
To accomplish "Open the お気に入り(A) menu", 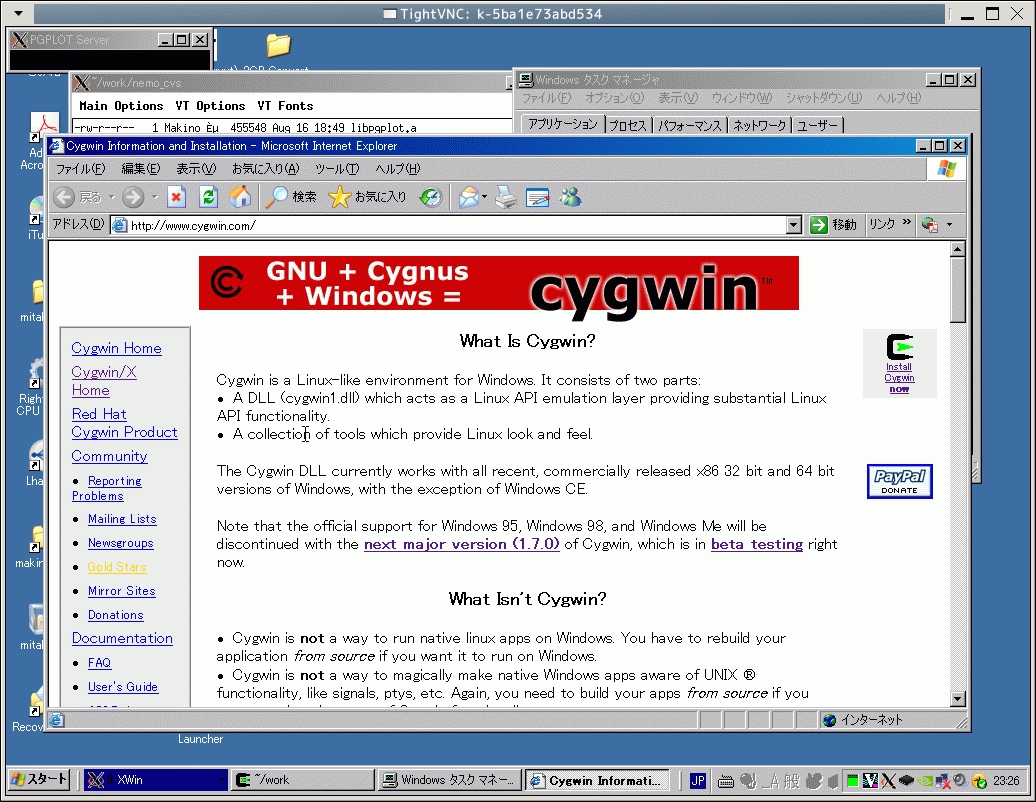I will (x=265, y=169).
